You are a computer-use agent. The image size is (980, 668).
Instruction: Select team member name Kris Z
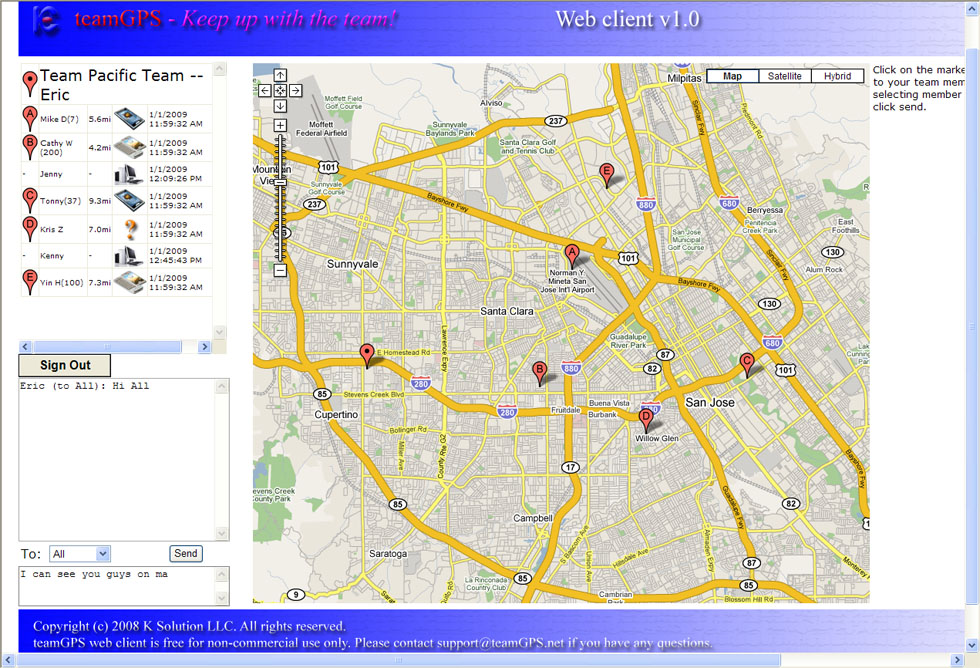[52, 229]
